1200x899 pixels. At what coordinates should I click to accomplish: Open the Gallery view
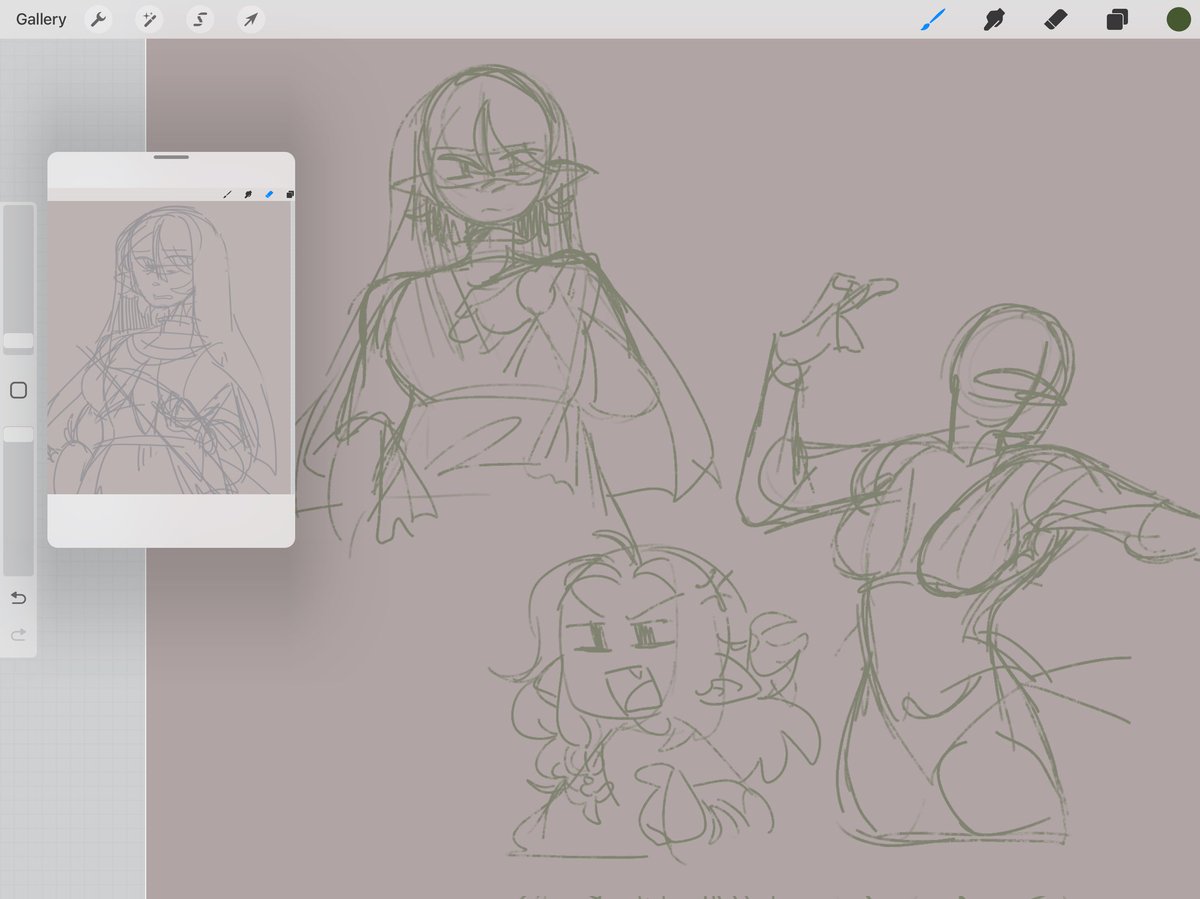point(41,19)
